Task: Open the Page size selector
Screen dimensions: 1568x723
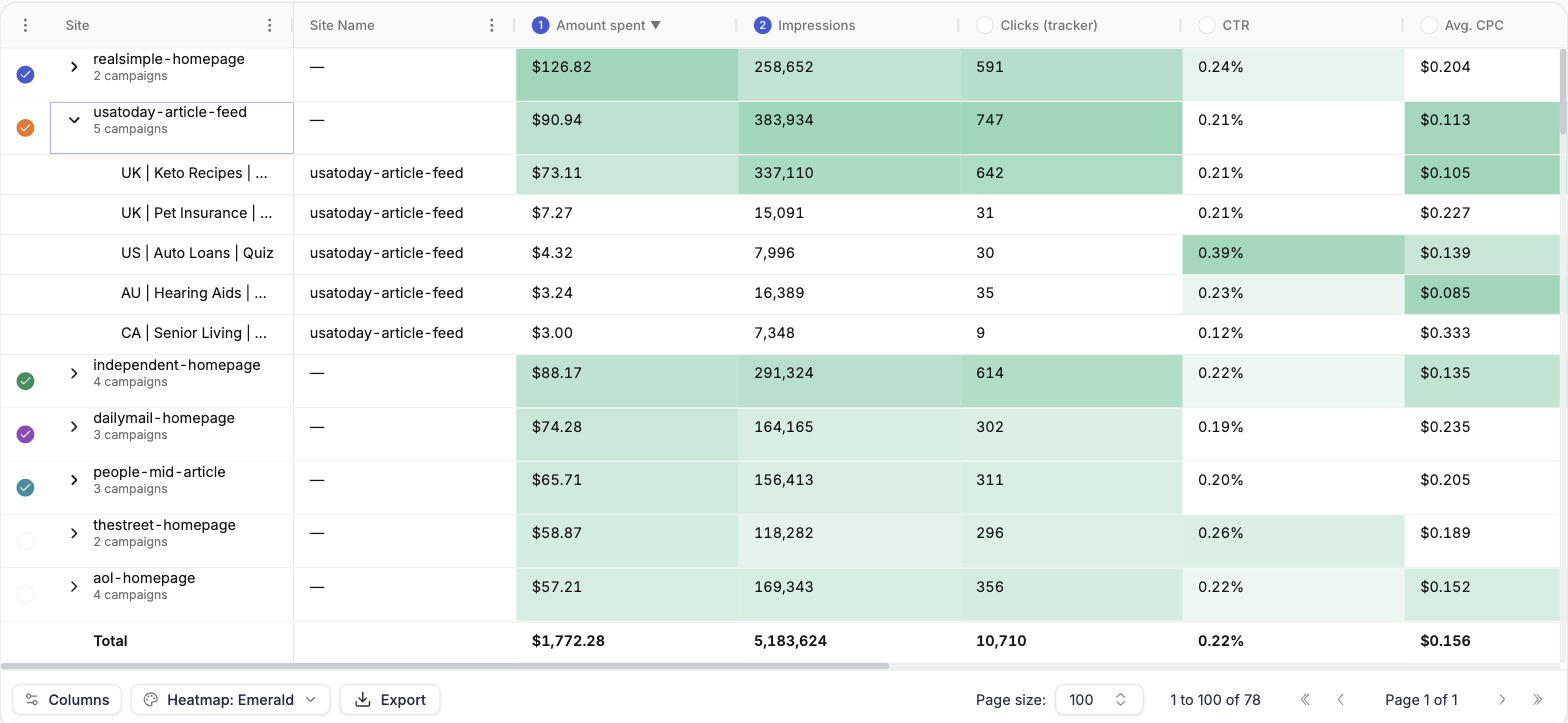Action: tap(1098, 700)
